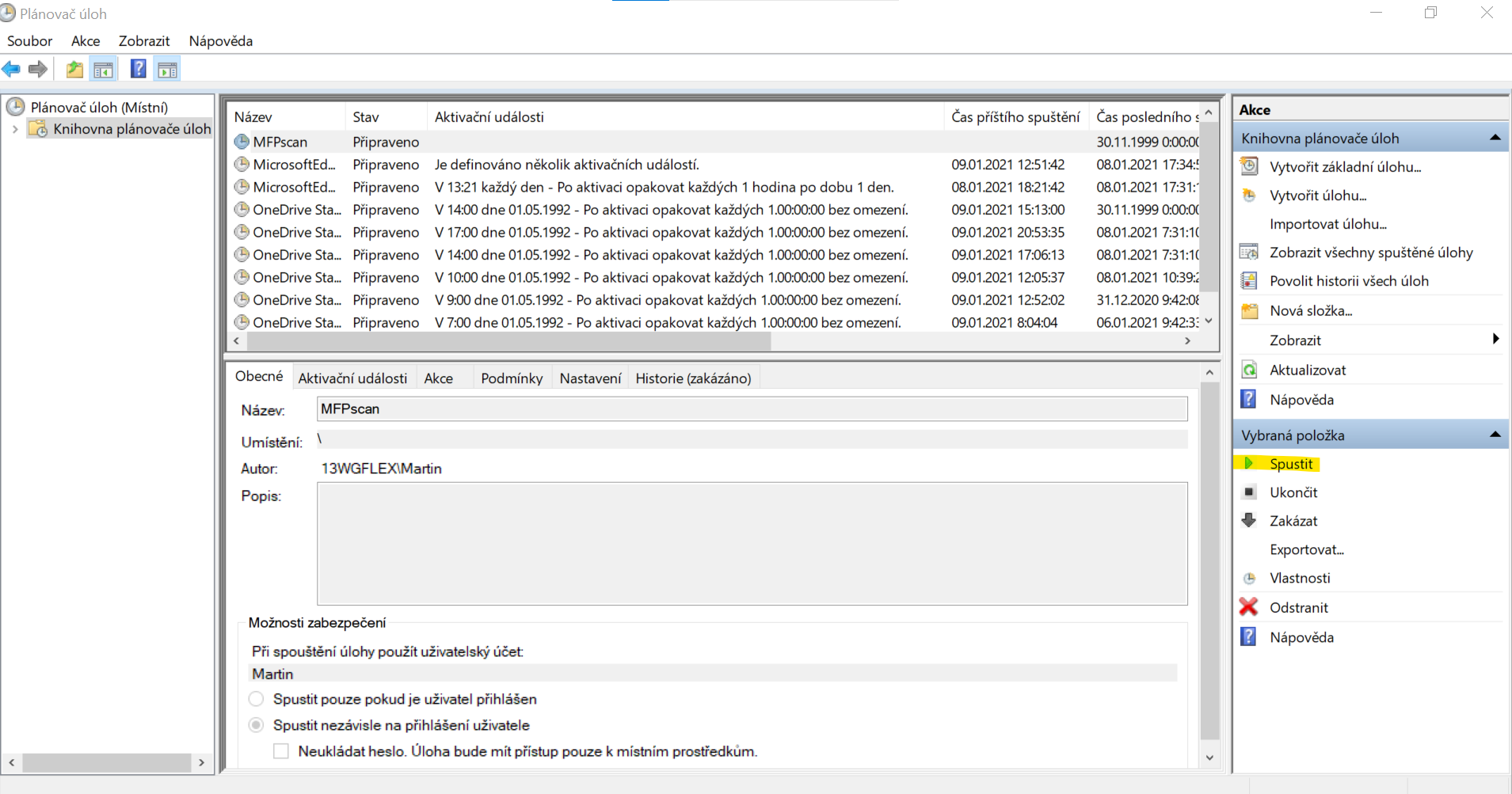
Task: Click Exportovat… action
Action: (1306, 549)
